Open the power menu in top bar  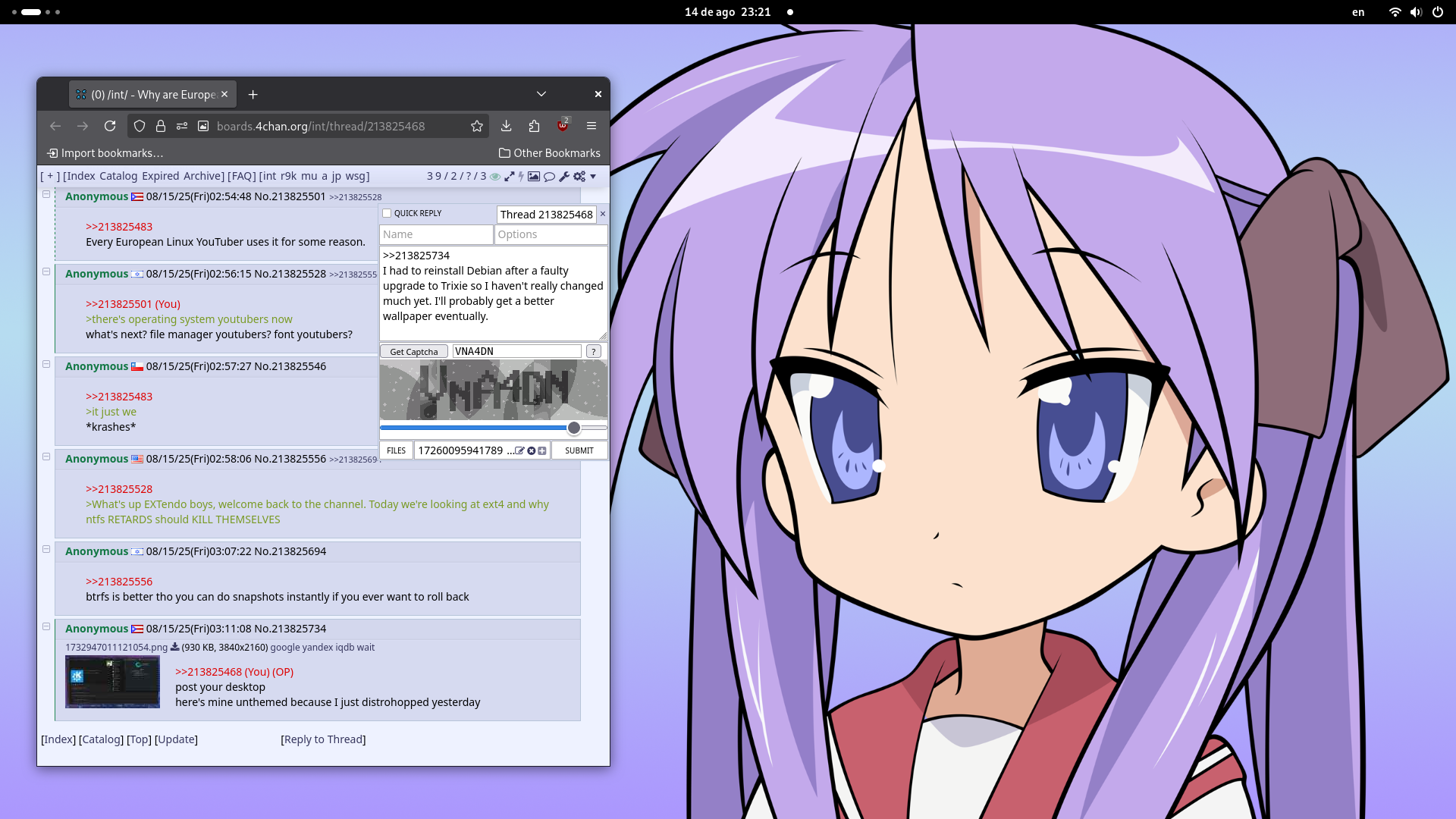[1438, 12]
